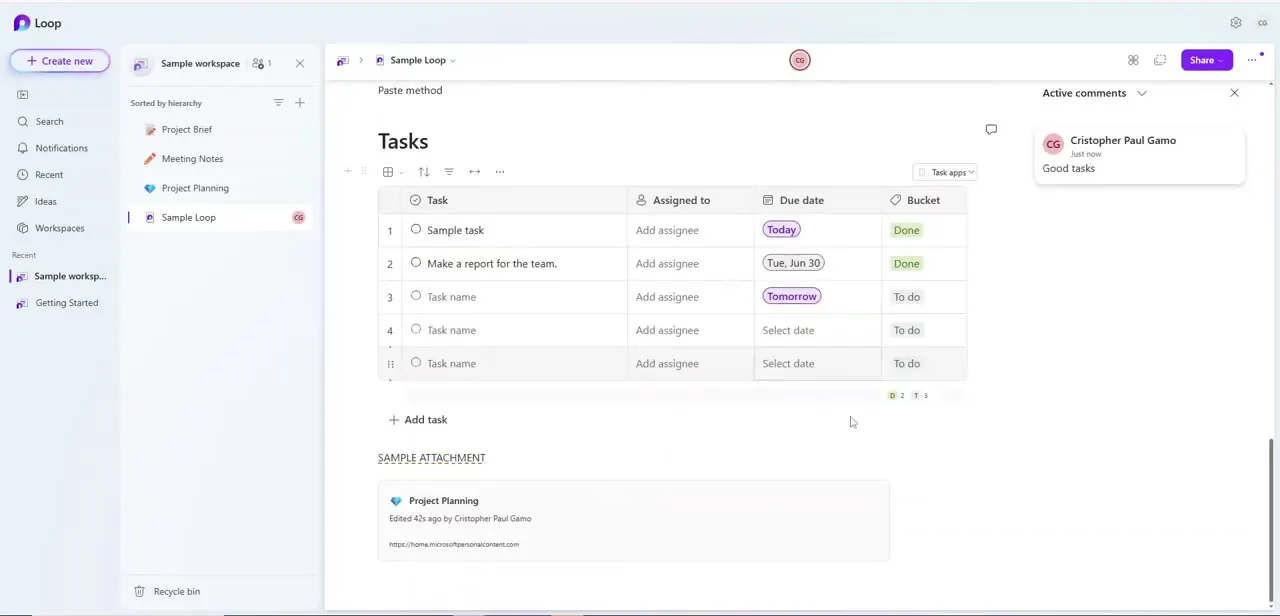Open the hierarchy sort filter icon
1280x616 pixels.
coord(279,103)
